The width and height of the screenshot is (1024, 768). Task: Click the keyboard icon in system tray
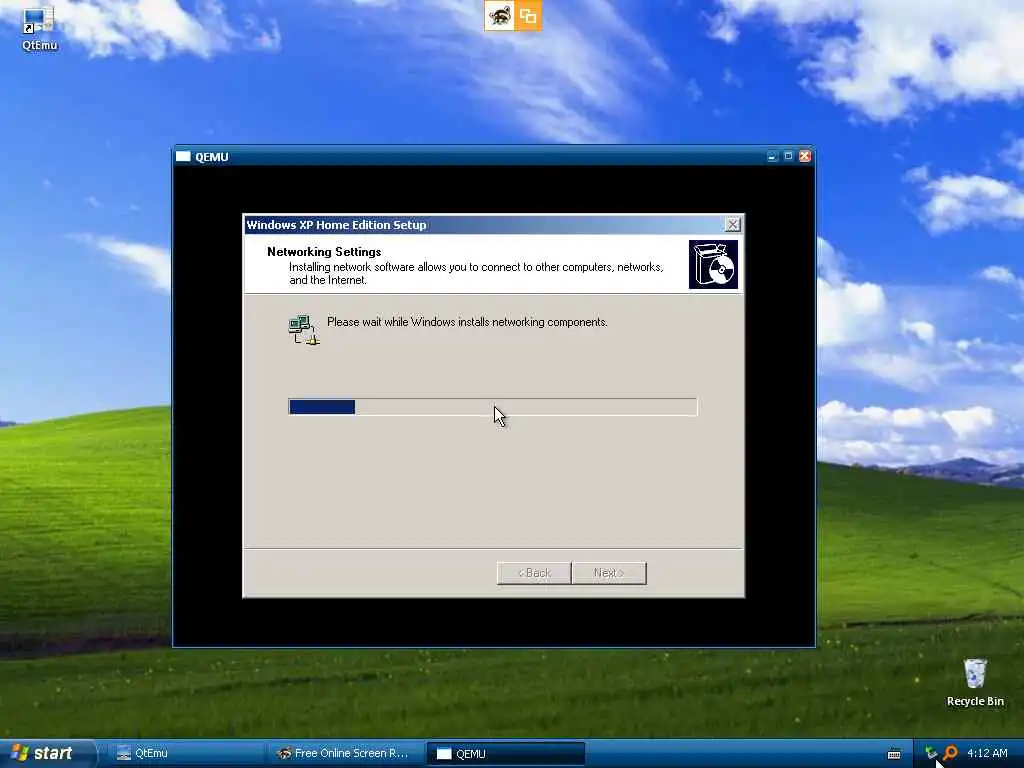click(894, 754)
